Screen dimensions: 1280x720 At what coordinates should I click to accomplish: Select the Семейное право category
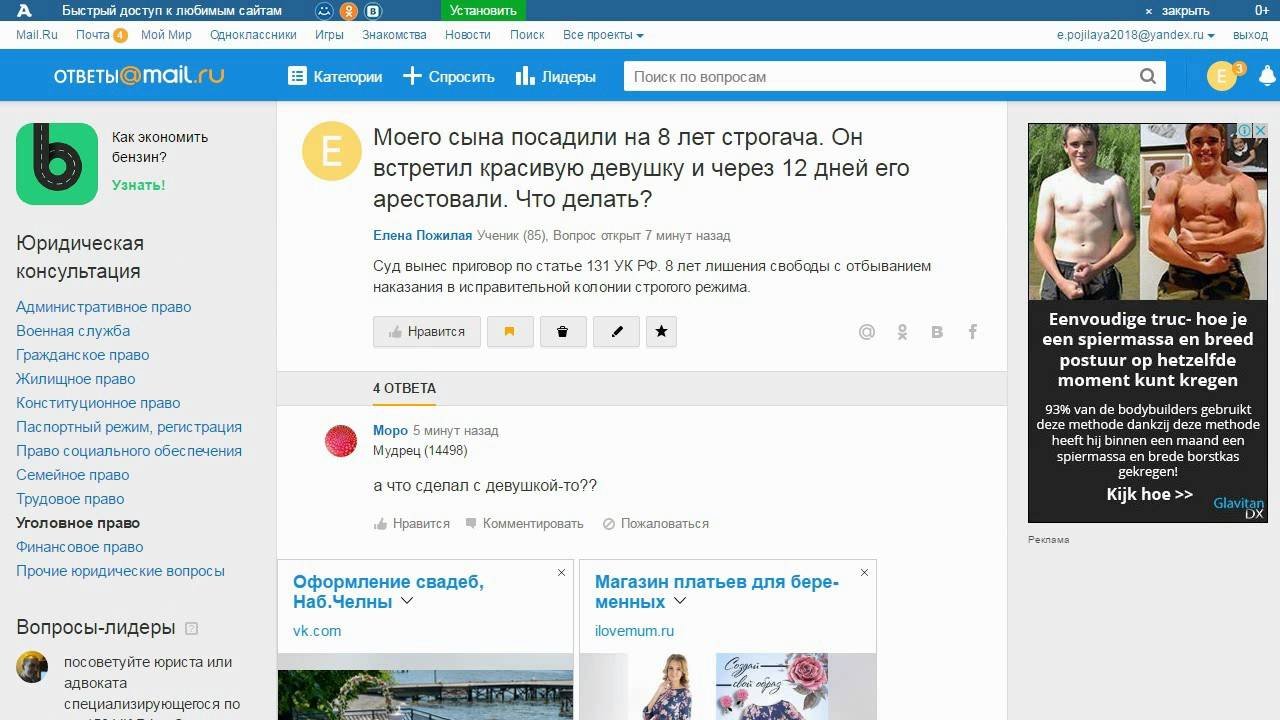click(x=72, y=475)
